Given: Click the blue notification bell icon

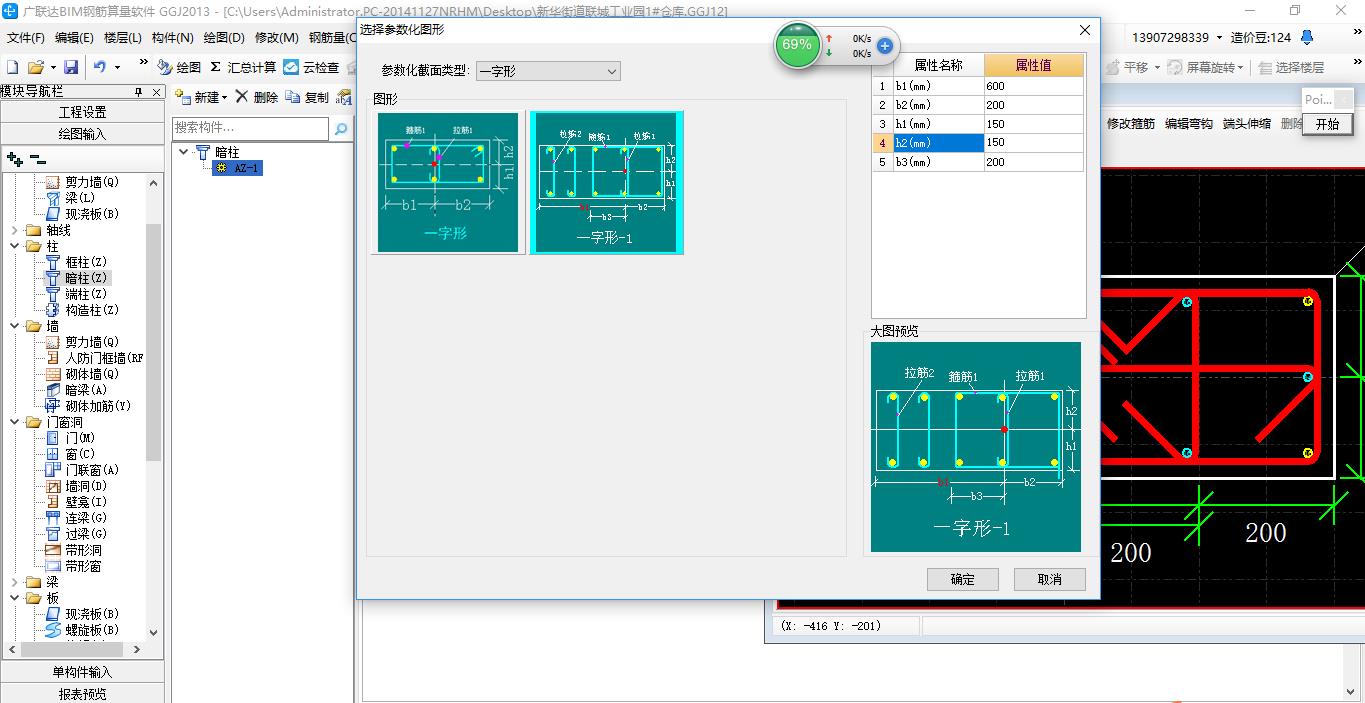Looking at the screenshot, I should click(1307, 37).
